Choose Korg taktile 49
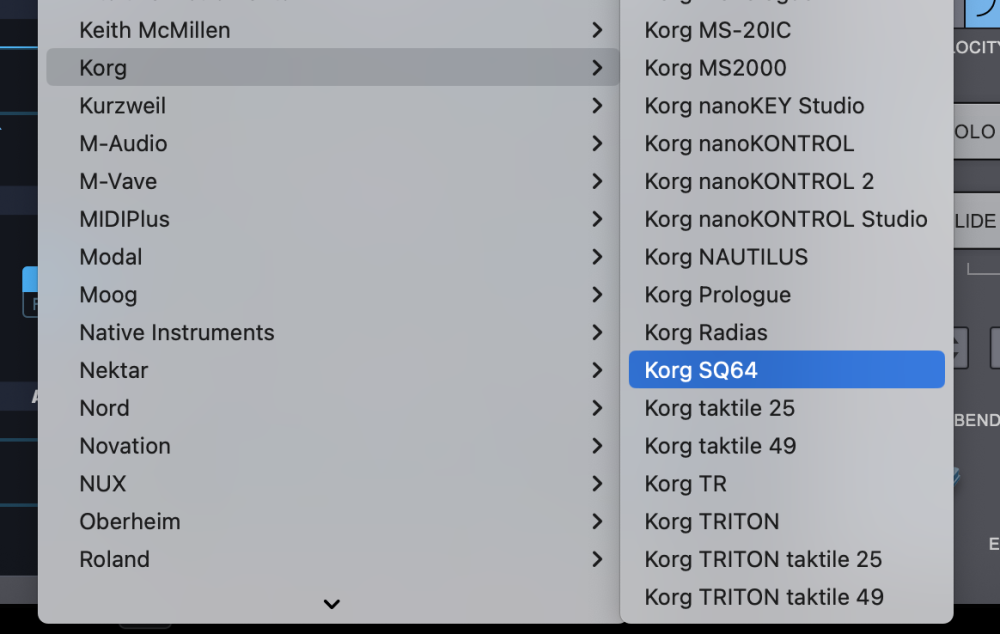This screenshot has height=634, width=1000. [720, 446]
